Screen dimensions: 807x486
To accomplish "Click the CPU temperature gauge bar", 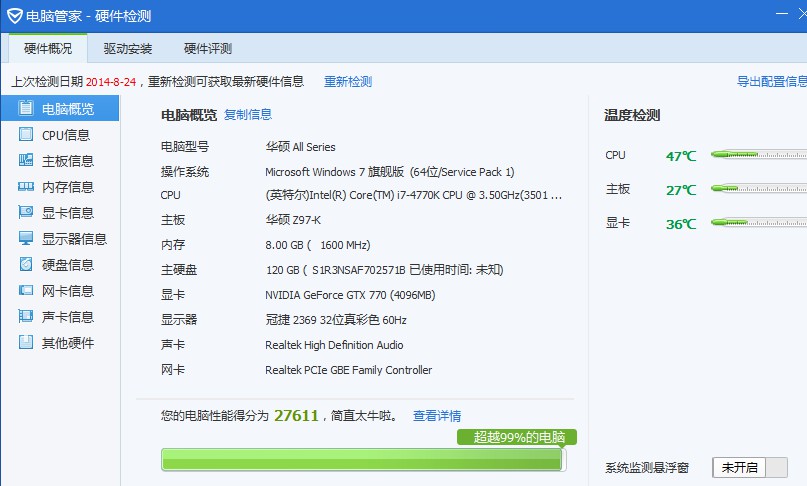I will 759,154.
